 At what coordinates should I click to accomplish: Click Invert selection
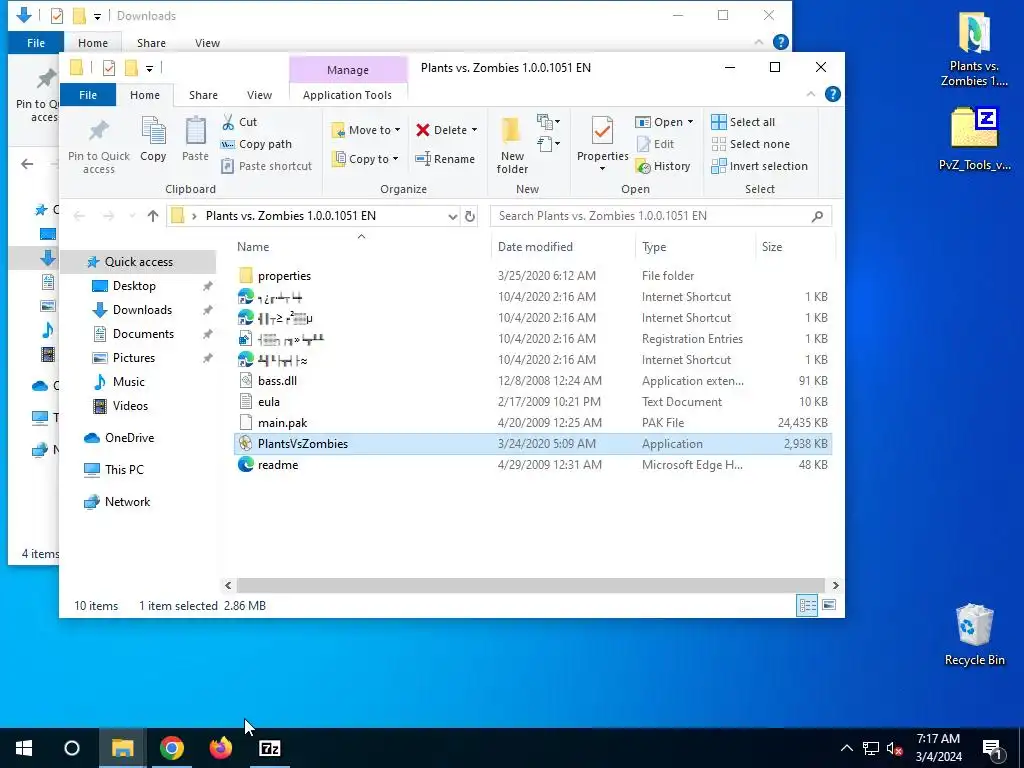coord(760,166)
